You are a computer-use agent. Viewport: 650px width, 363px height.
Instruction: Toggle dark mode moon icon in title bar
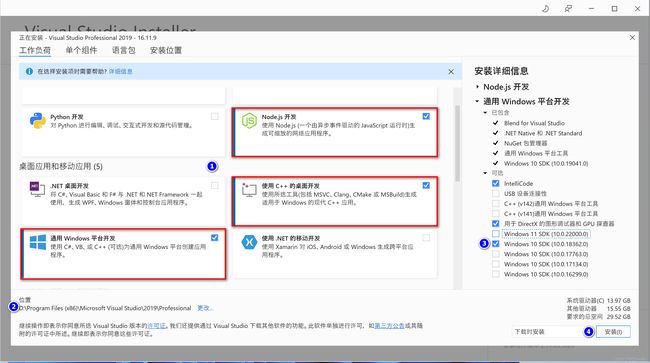546,9
